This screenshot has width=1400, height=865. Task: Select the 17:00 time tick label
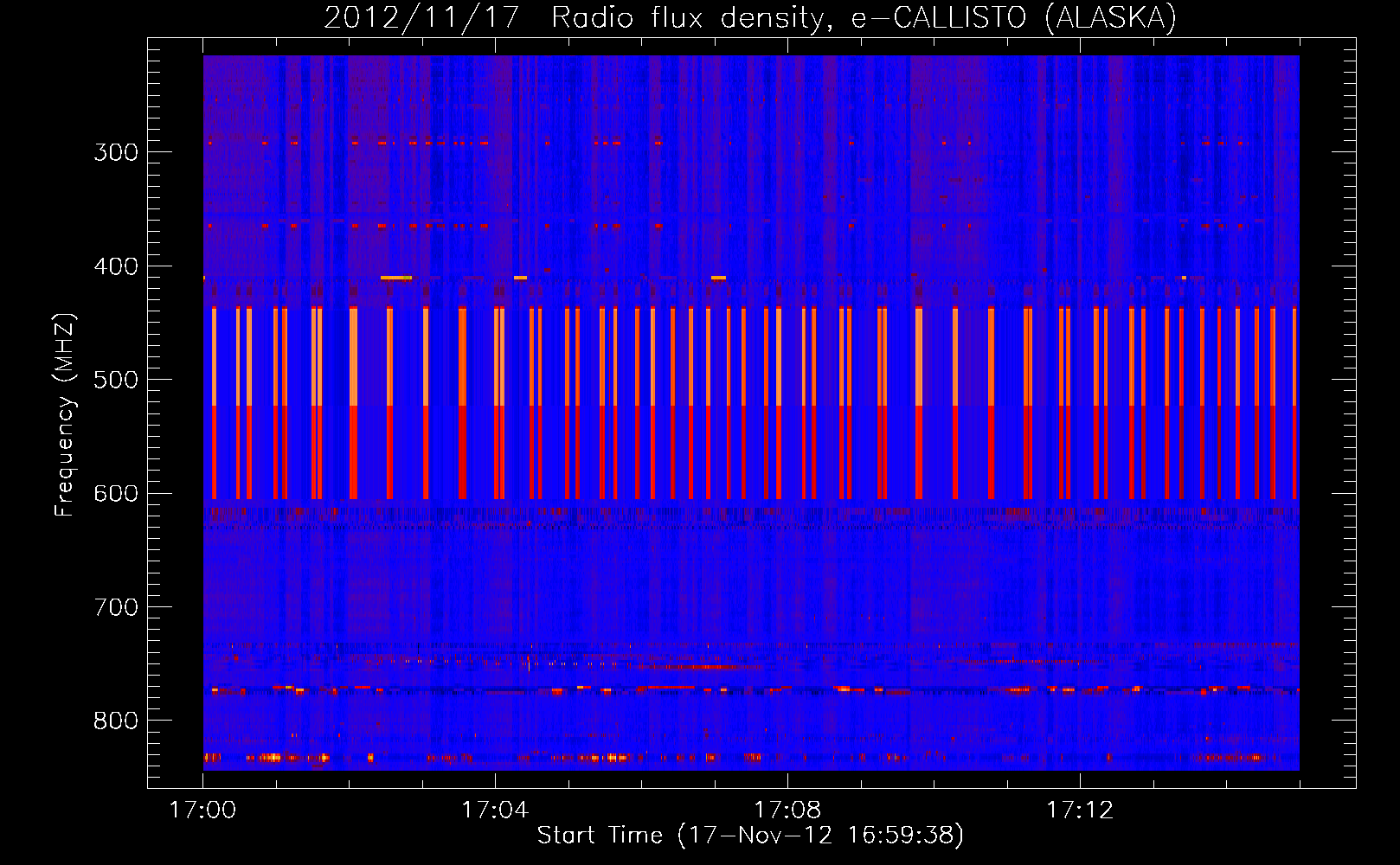[202, 810]
